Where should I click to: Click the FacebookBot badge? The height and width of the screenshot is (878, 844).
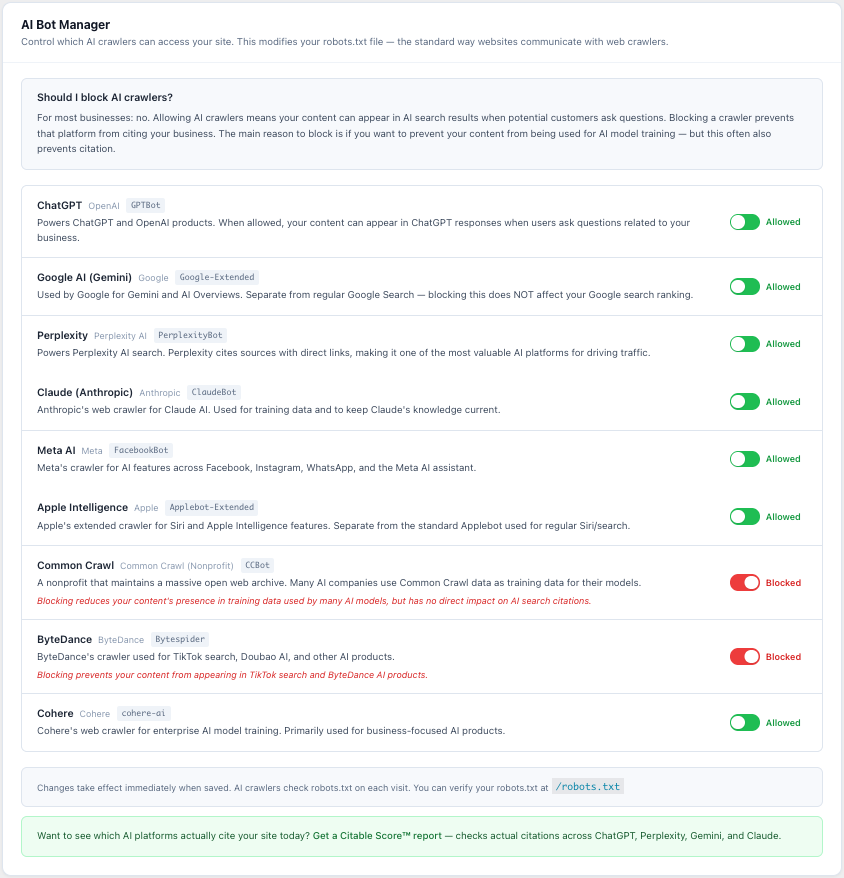[140, 450]
